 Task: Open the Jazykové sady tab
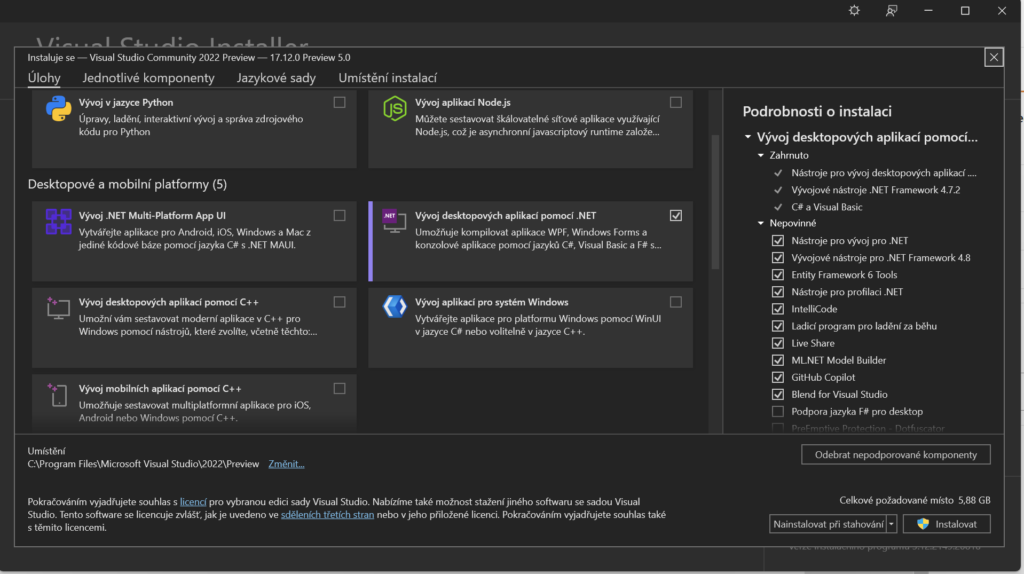[276, 78]
